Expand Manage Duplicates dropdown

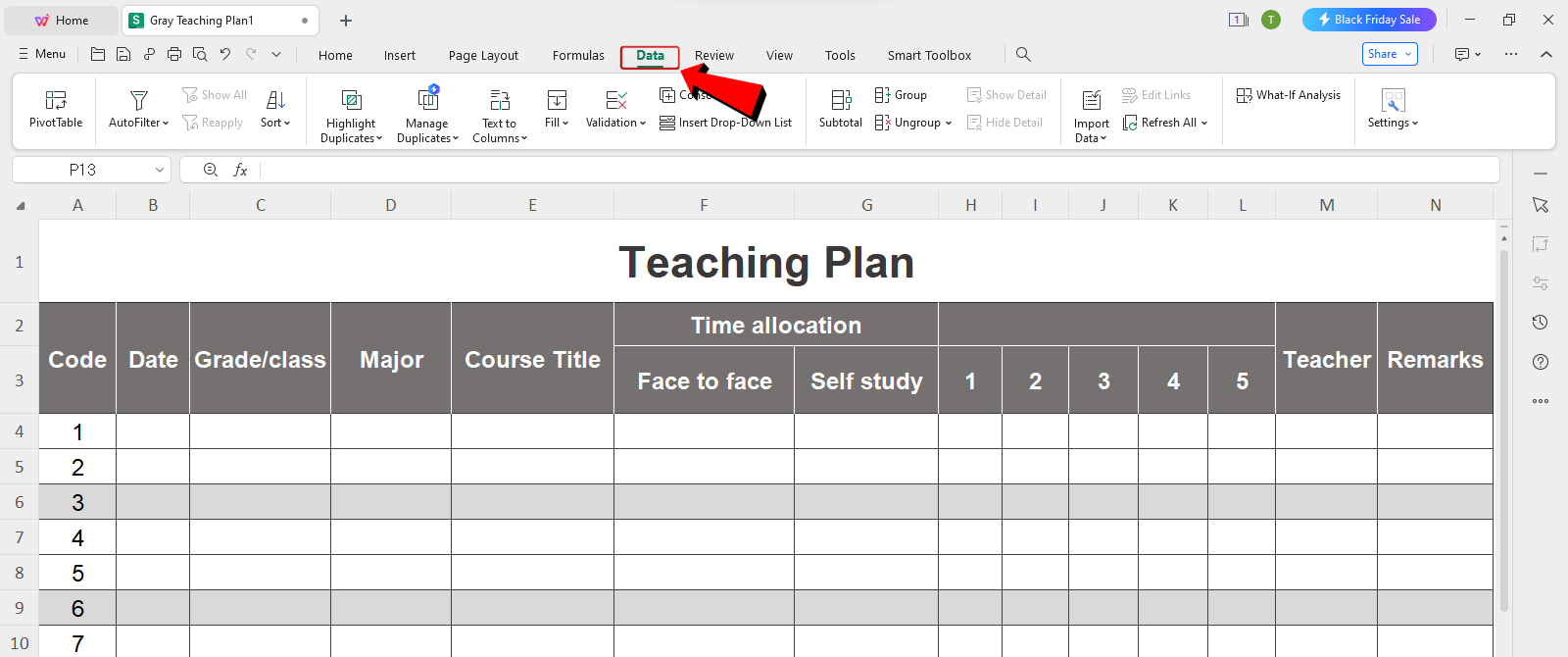(x=456, y=139)
